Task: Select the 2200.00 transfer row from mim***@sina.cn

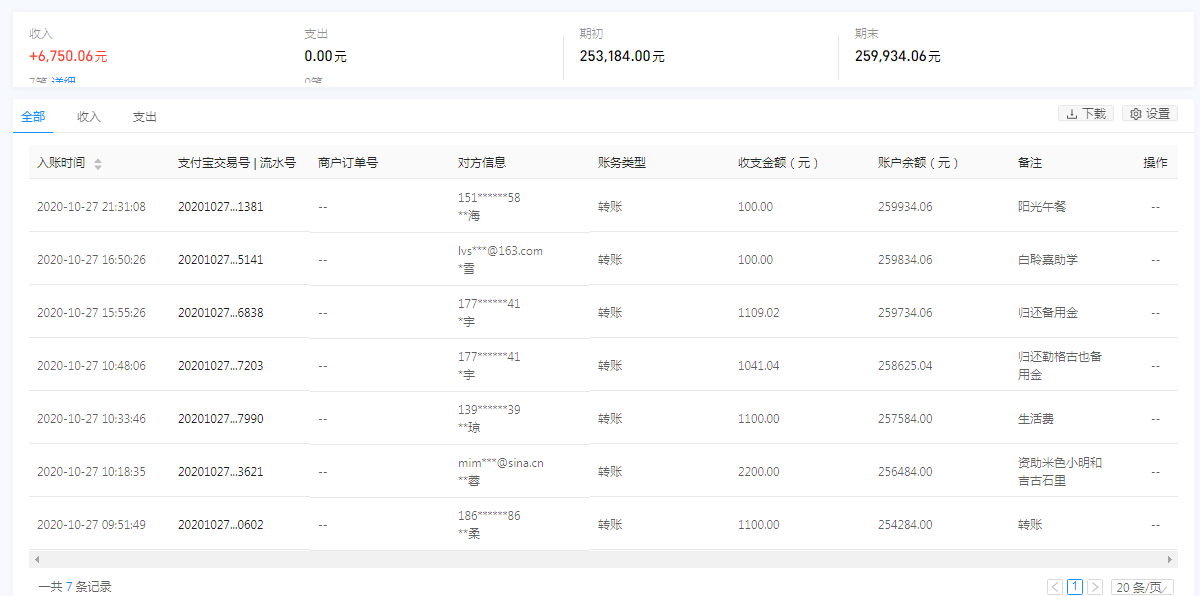Action: tap(600, 472)
